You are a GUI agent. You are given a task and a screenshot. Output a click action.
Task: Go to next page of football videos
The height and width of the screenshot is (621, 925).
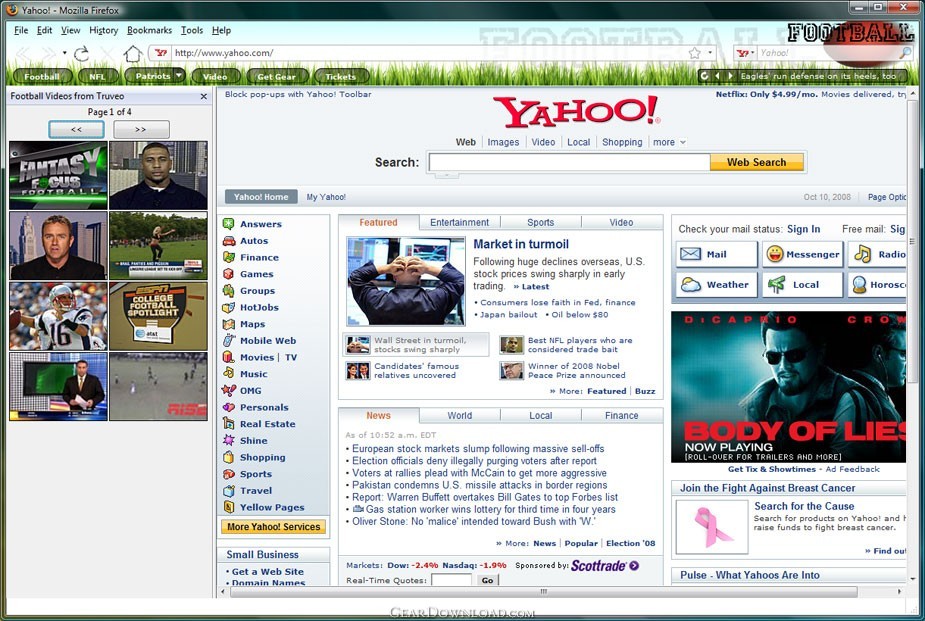(x=141, y=129)
